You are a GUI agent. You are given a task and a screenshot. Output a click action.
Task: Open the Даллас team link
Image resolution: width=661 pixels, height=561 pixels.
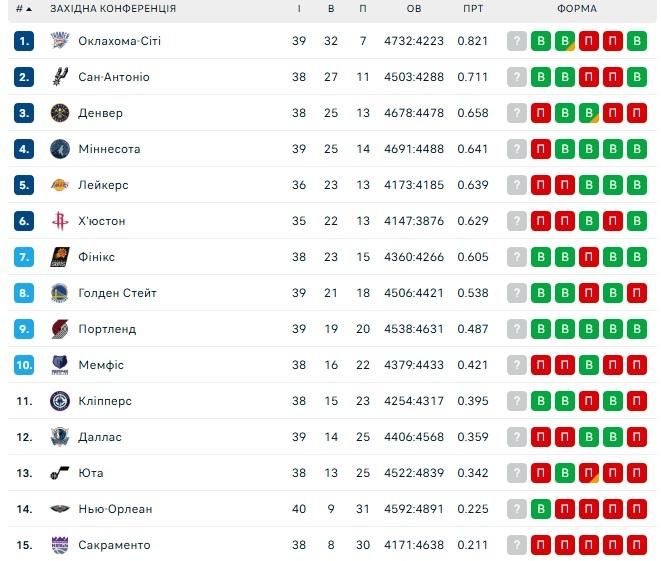click(x=100, y=437)
